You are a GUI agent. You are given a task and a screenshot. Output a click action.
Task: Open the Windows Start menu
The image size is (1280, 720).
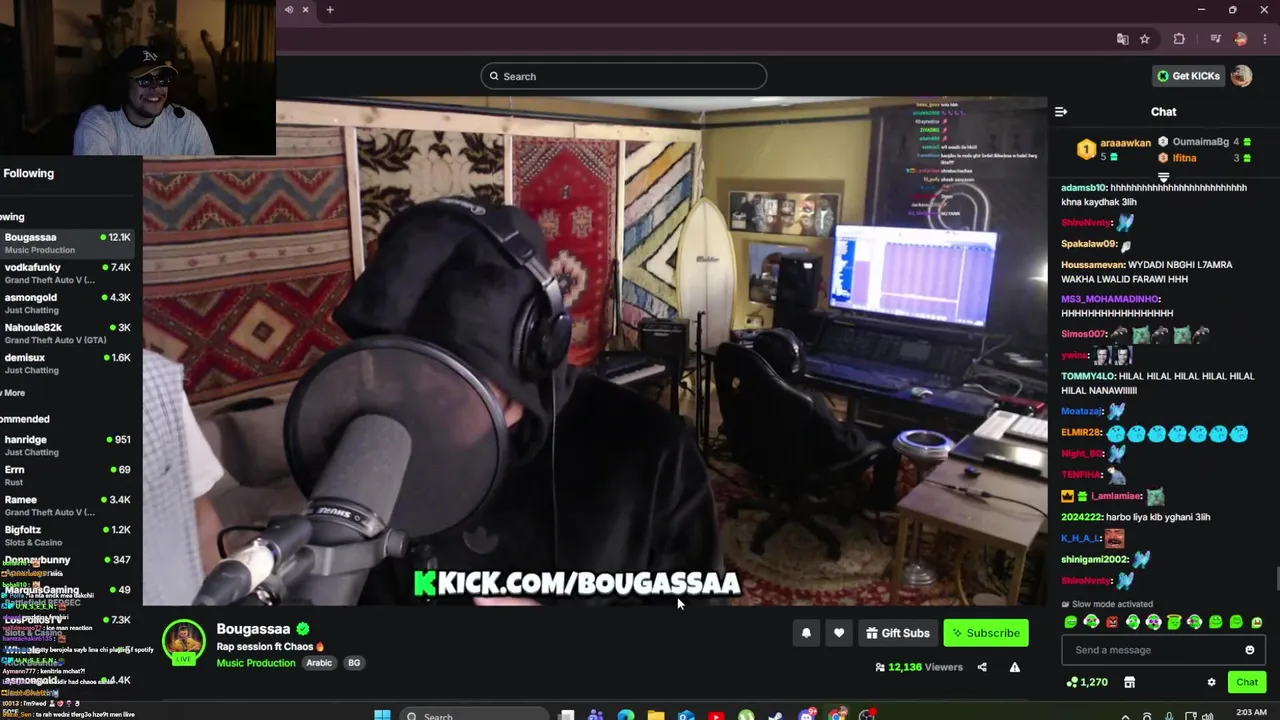click(x=382, y=714)
